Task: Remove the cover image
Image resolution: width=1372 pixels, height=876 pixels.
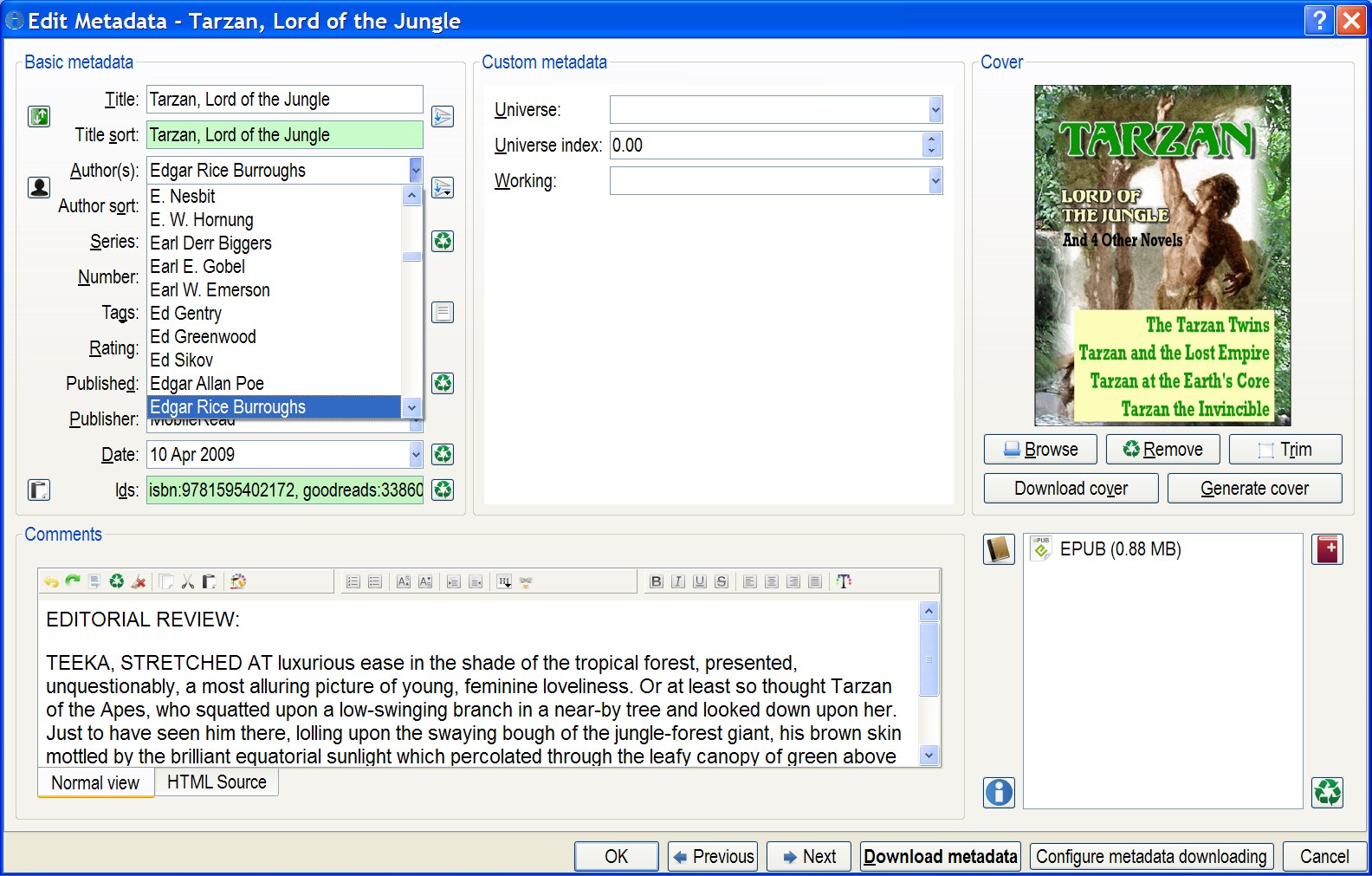Action: point(1162,450)
